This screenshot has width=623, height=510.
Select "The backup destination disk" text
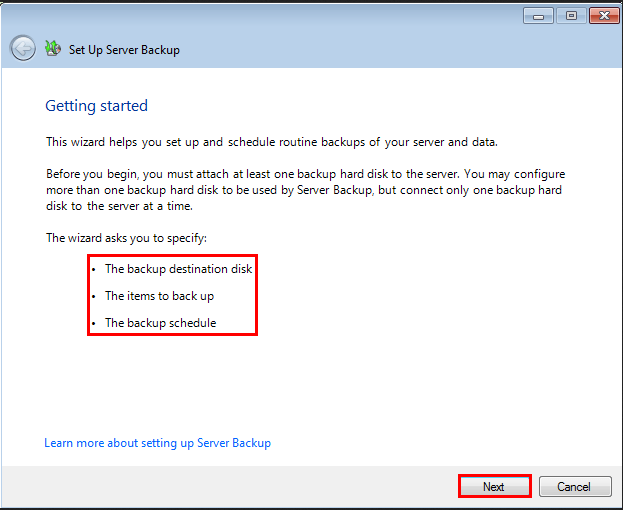point(179,269)
